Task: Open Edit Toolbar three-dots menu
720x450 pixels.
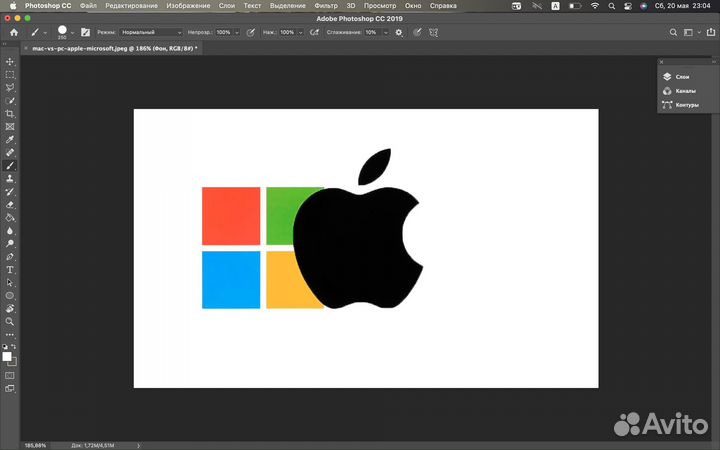Action: coord(10,335)
